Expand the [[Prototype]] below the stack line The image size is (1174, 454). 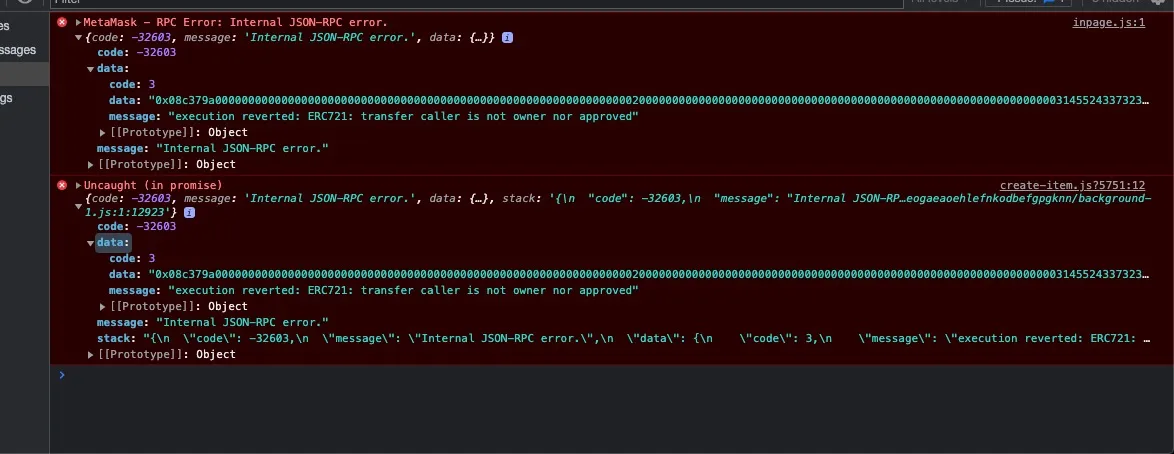tap(91, 354)
